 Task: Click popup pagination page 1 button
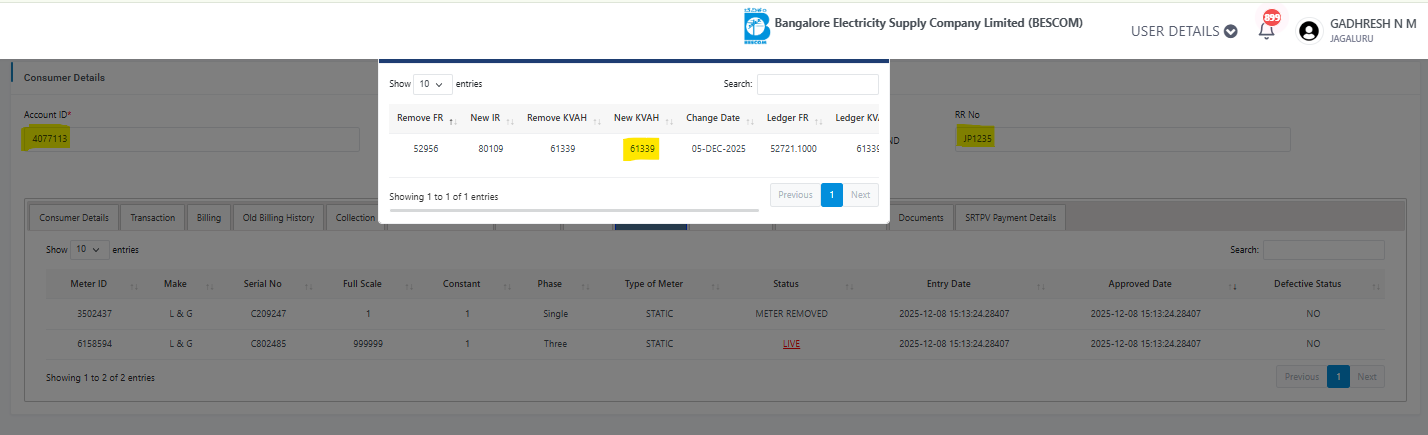pos(831,195)
